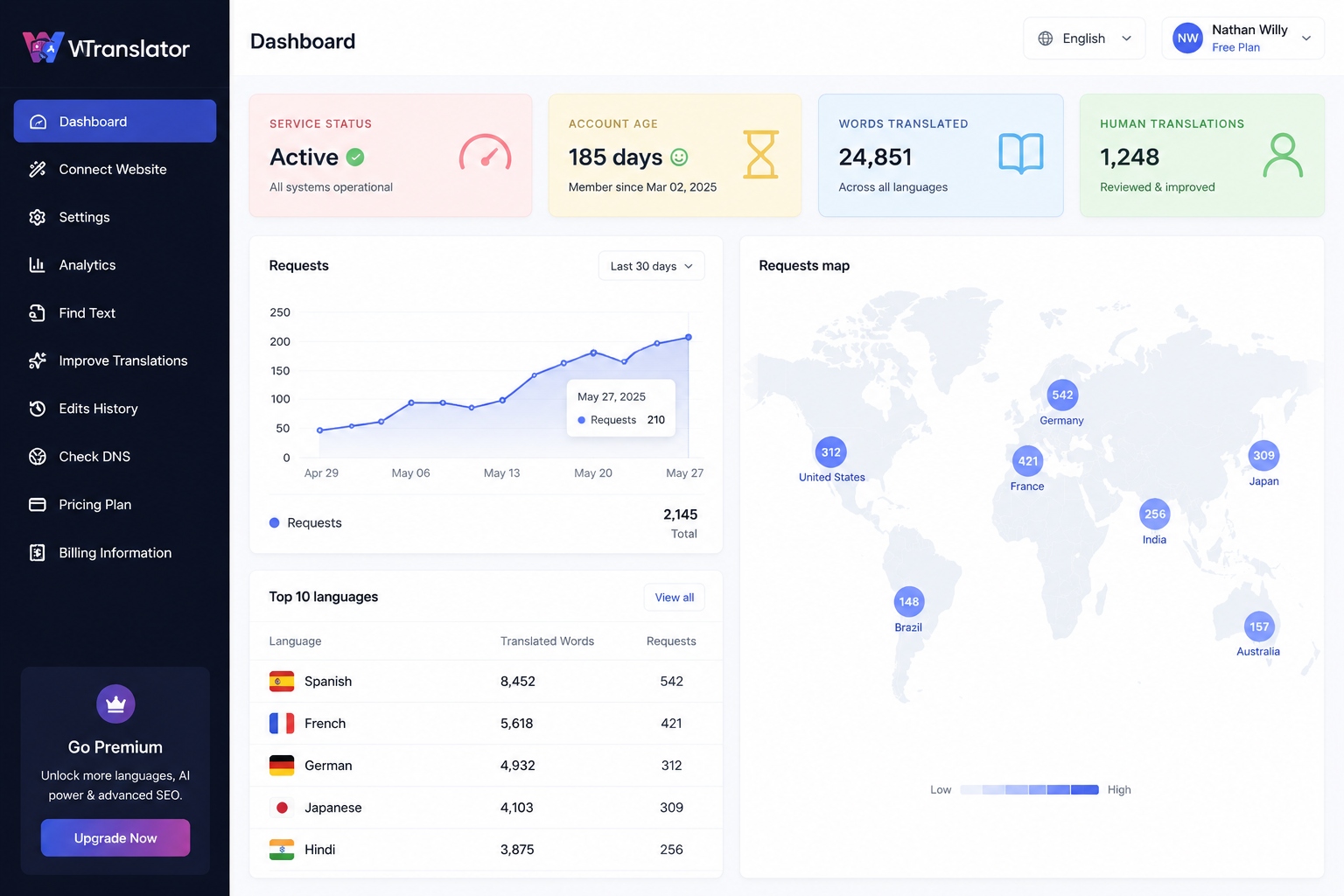Image resolution: width=1344 pixels, height=896 pixels.
Task: Click the green checkmark beside Active
Action: pos(355,157)
